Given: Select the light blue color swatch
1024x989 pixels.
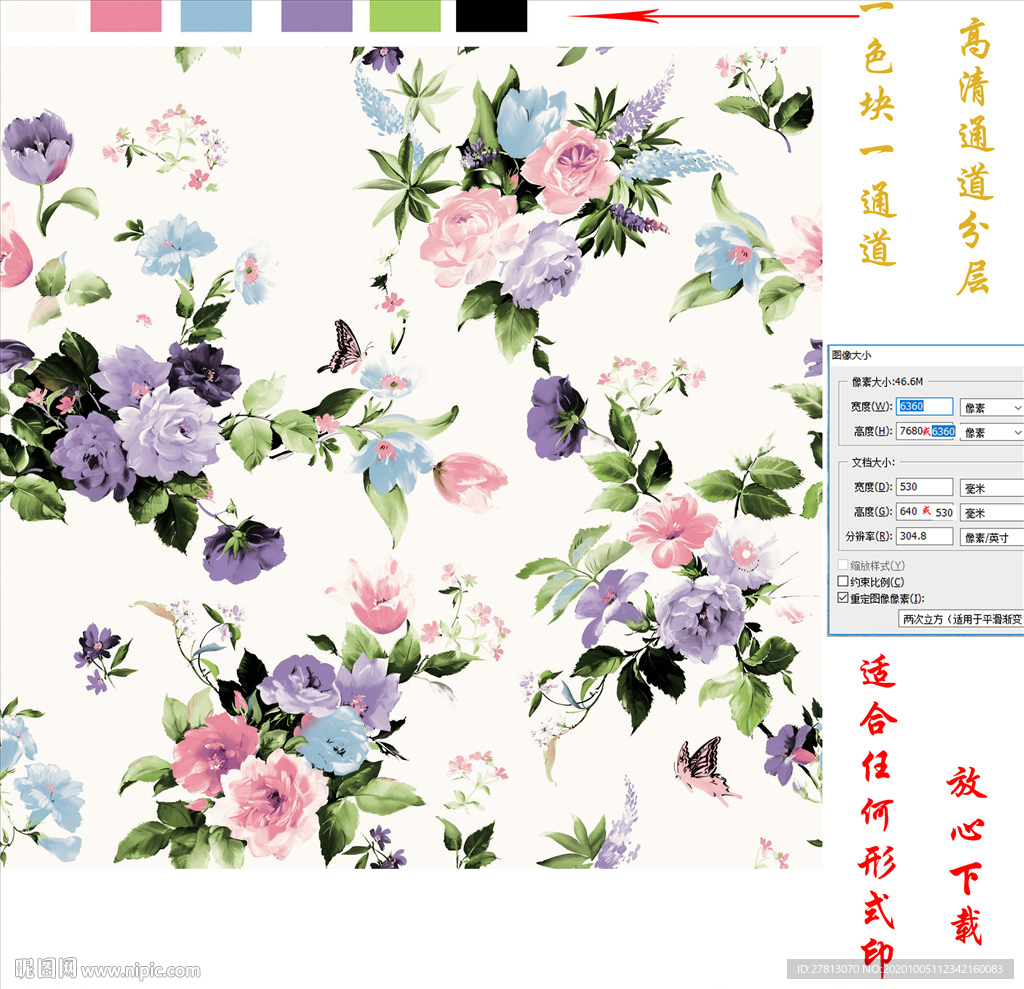Looking at the screenshot, I should (x=216, y=16).
